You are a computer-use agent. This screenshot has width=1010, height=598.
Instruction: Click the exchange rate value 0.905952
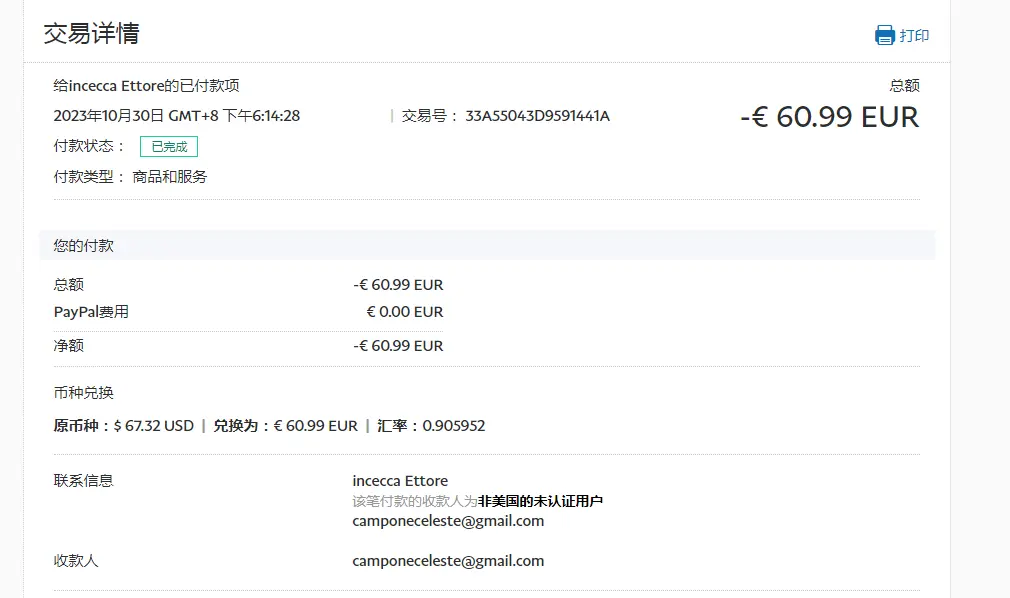coord(453,426)
